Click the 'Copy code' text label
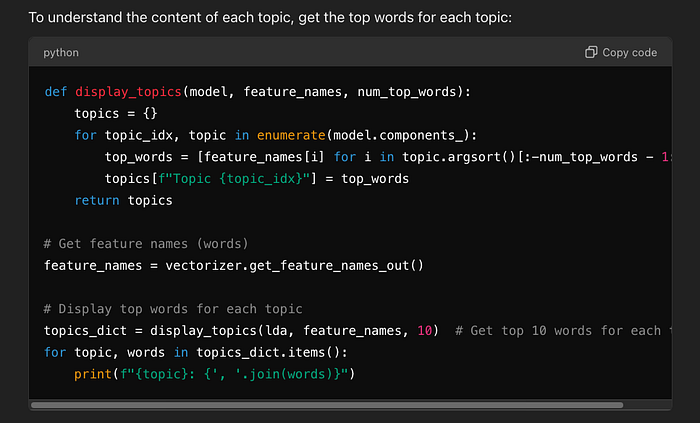This screenshot has height=423, width=700. click(629, 53)
